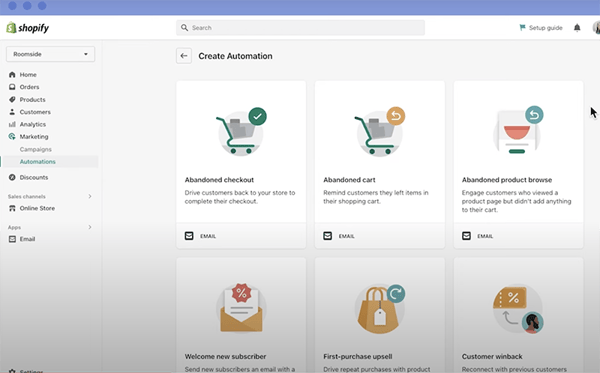Viewport: 600px width, 373px height.
Task: Open Online Store channel
Action: point(37,208)
